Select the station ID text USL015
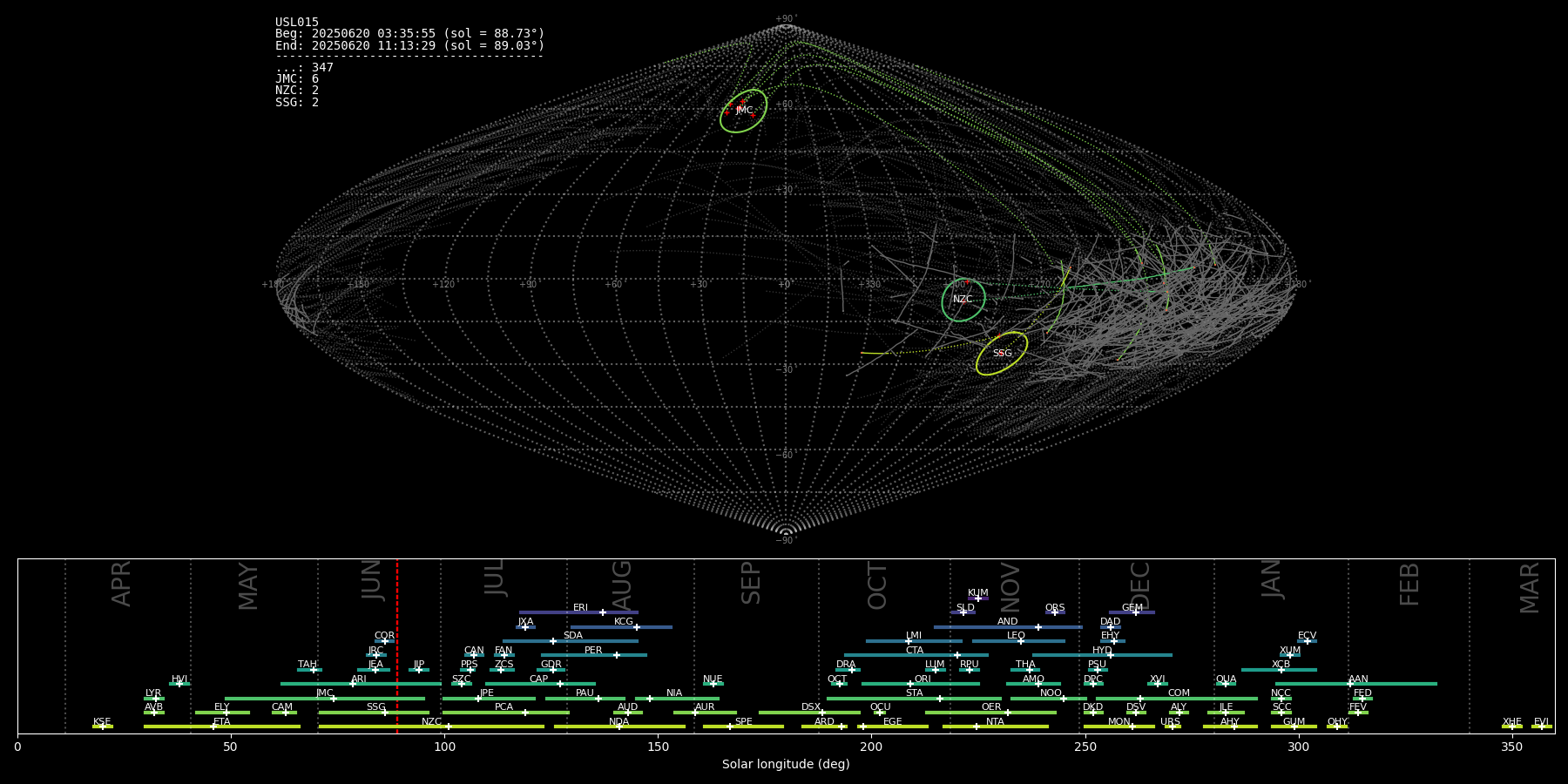This screenshot has height=784, width=1568. pyautogui.click(x=297, y=23)
